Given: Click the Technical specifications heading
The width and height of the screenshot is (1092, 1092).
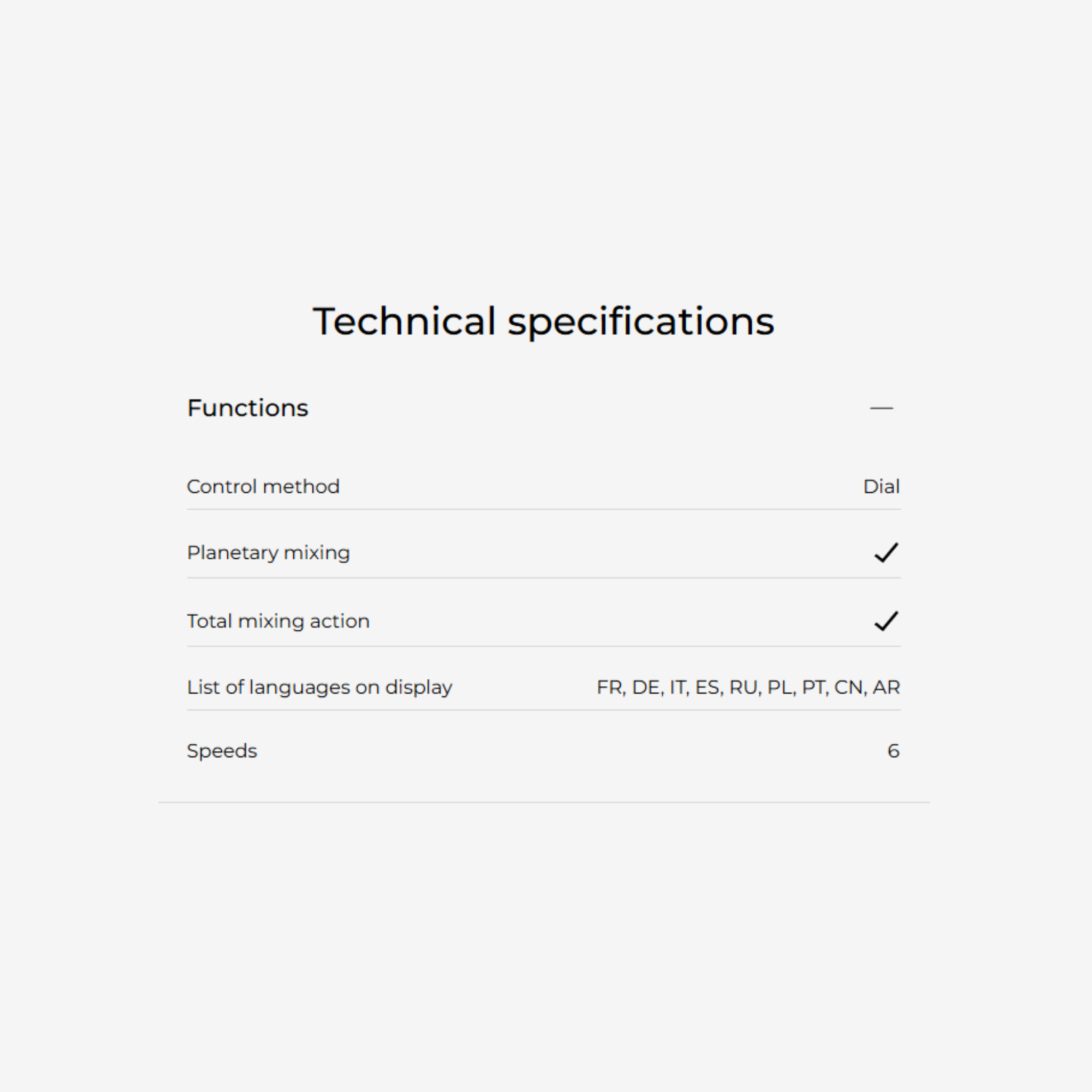Looking at the screenshot, I should [x=543, y=321].
